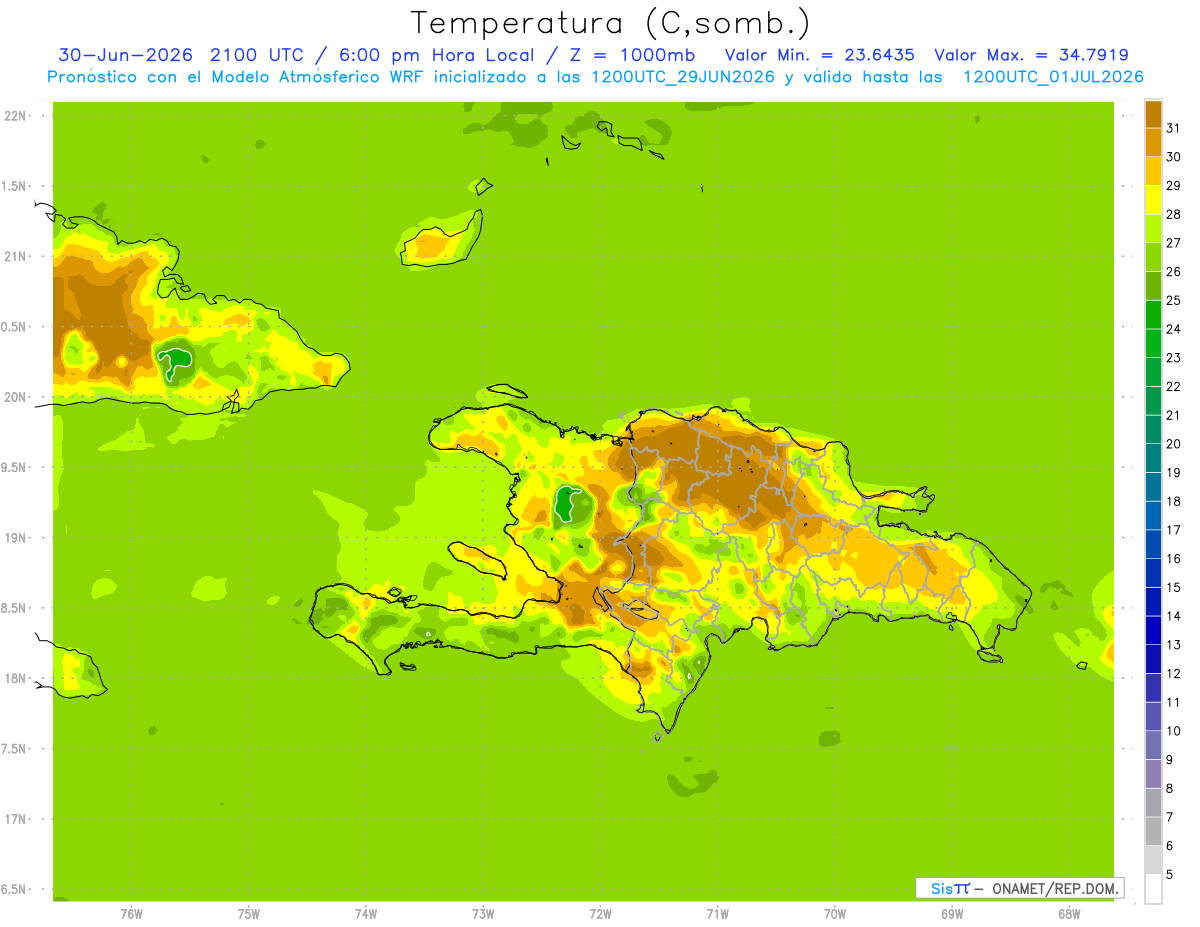The image size is (1200, 927).
Task: Click the '21N' latitude label
Action: (16, 257)
